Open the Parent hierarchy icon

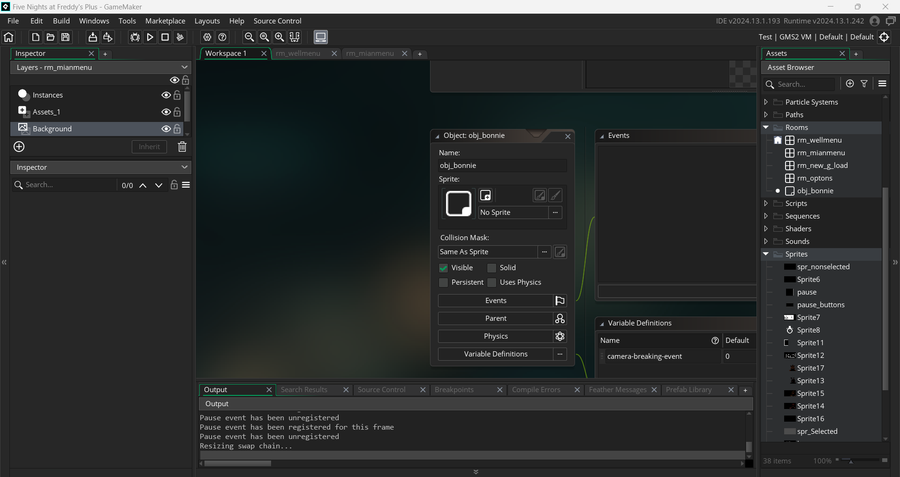[x=560, y=319]
